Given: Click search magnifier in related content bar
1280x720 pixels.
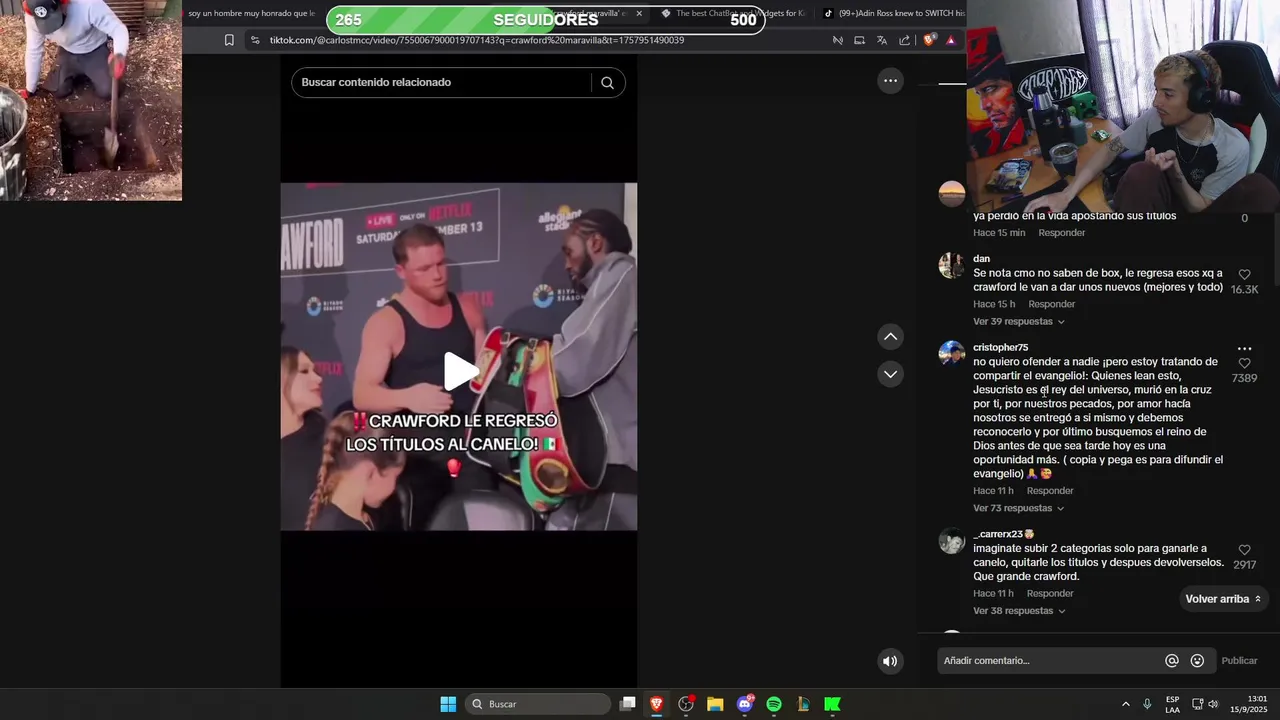Looking at the screenshot, I should 607,83.
